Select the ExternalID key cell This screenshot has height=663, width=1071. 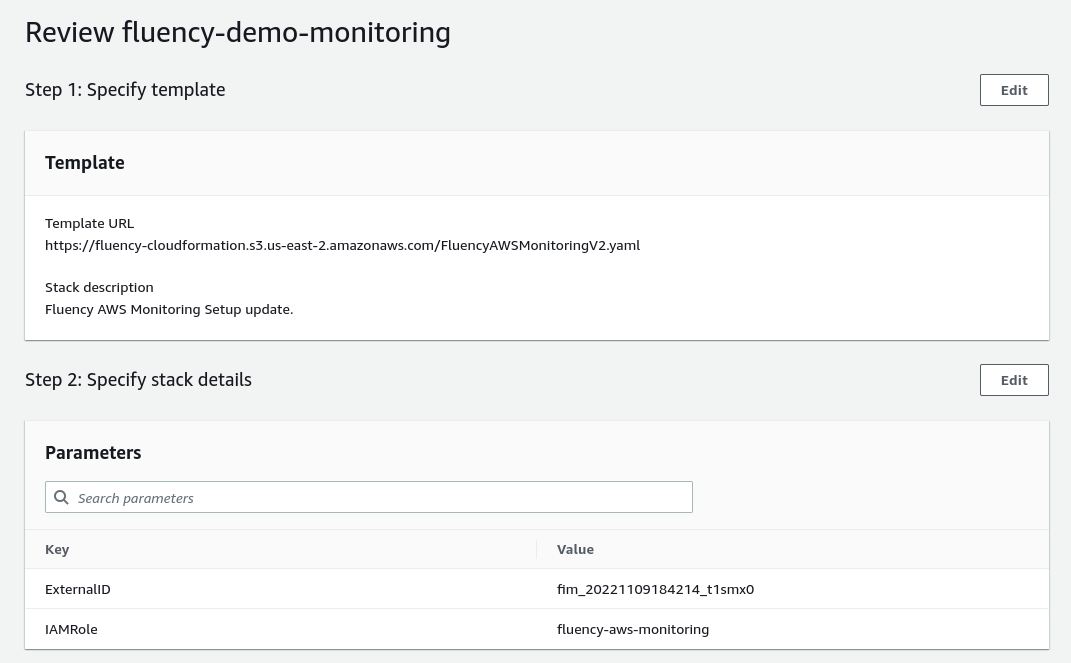click(78, 589)
